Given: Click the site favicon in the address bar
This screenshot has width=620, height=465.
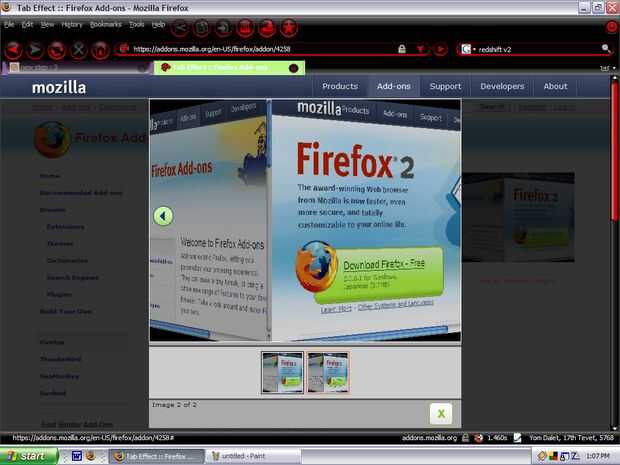Looking at the screenshot, I should point(124,49).
